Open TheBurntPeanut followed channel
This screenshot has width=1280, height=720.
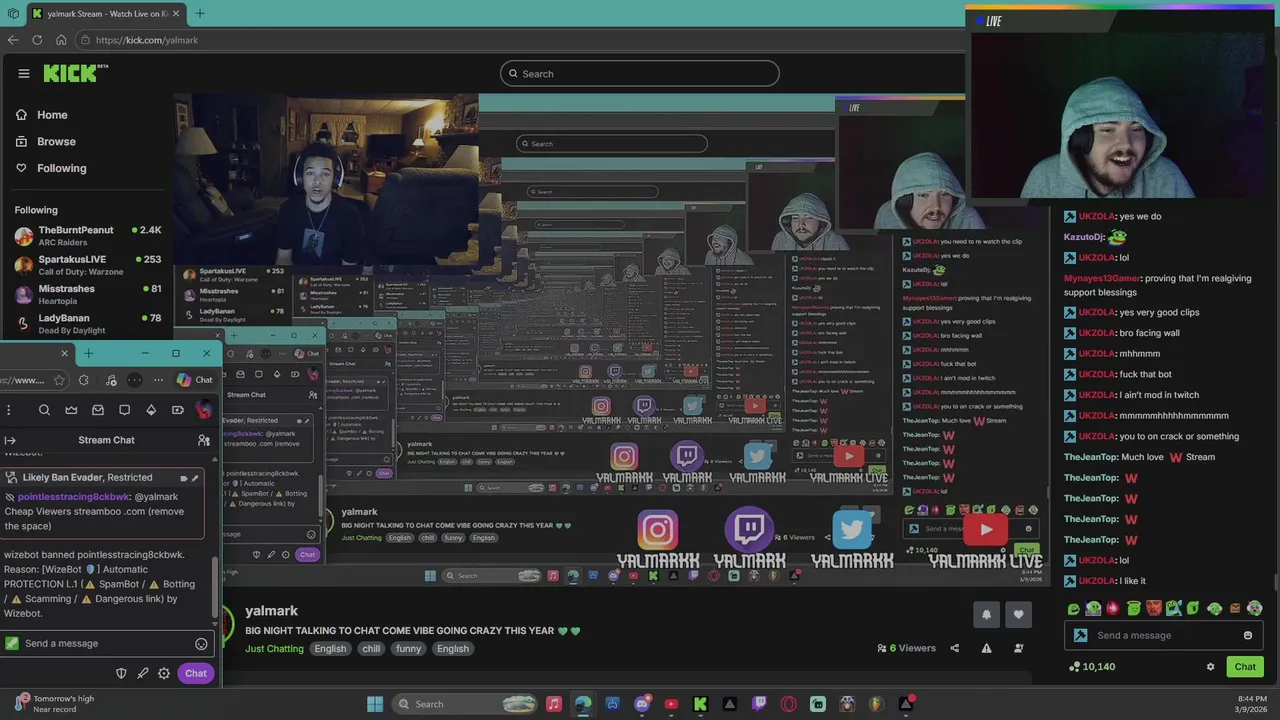coord(88,236)
